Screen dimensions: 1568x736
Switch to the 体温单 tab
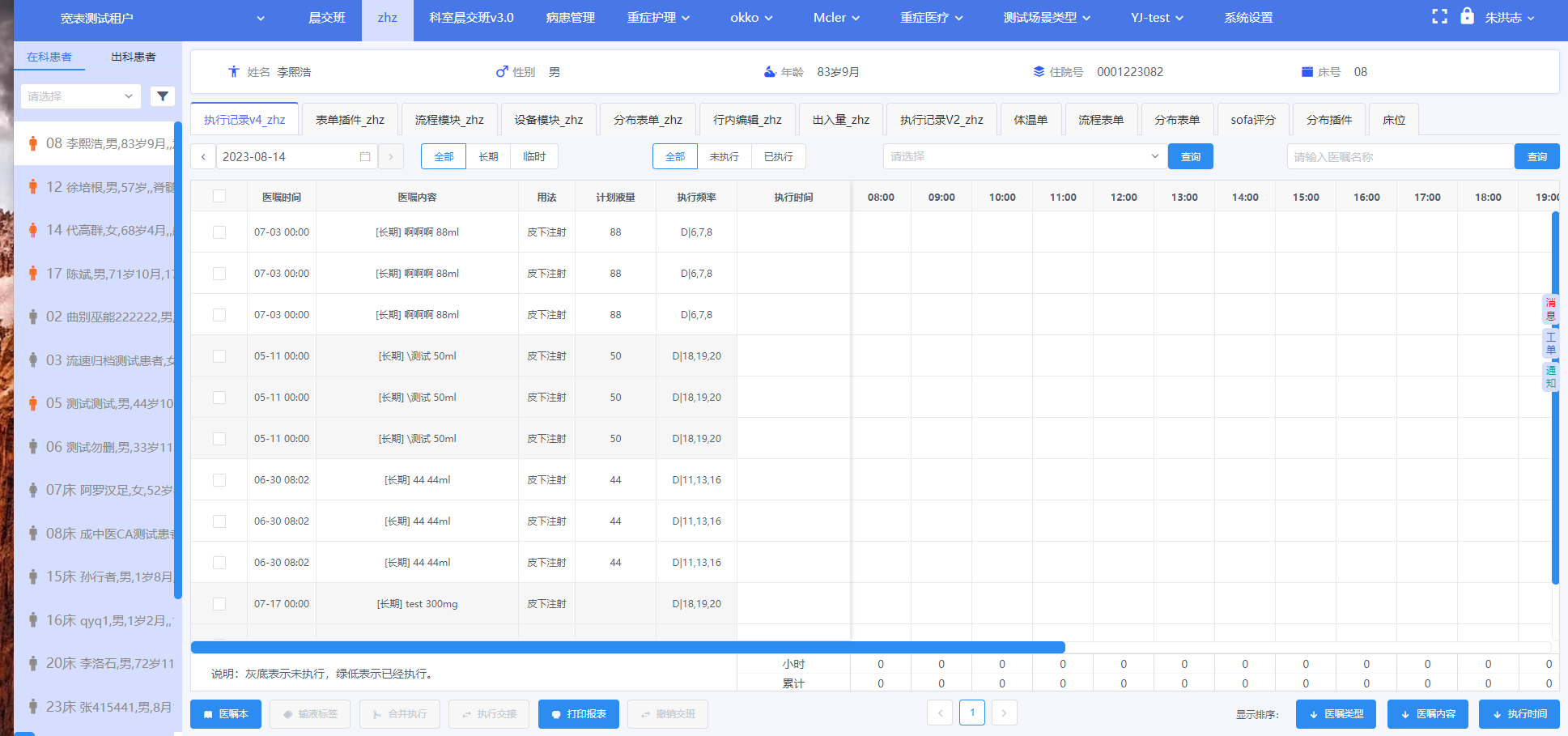[1030, 120]
